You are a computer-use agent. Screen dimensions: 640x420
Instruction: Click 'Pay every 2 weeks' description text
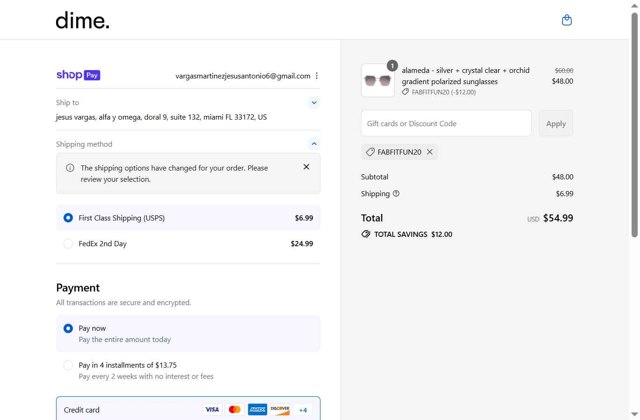click(x=146, y=376)
